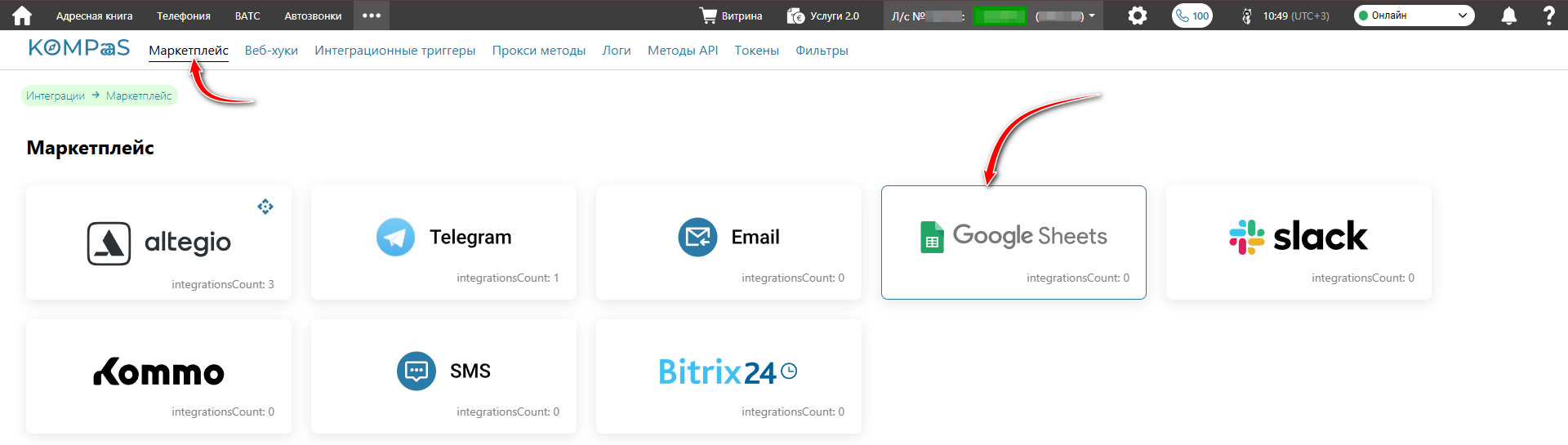Switch to Фильтры tab

pyautogui.click(x=822, y=51)
